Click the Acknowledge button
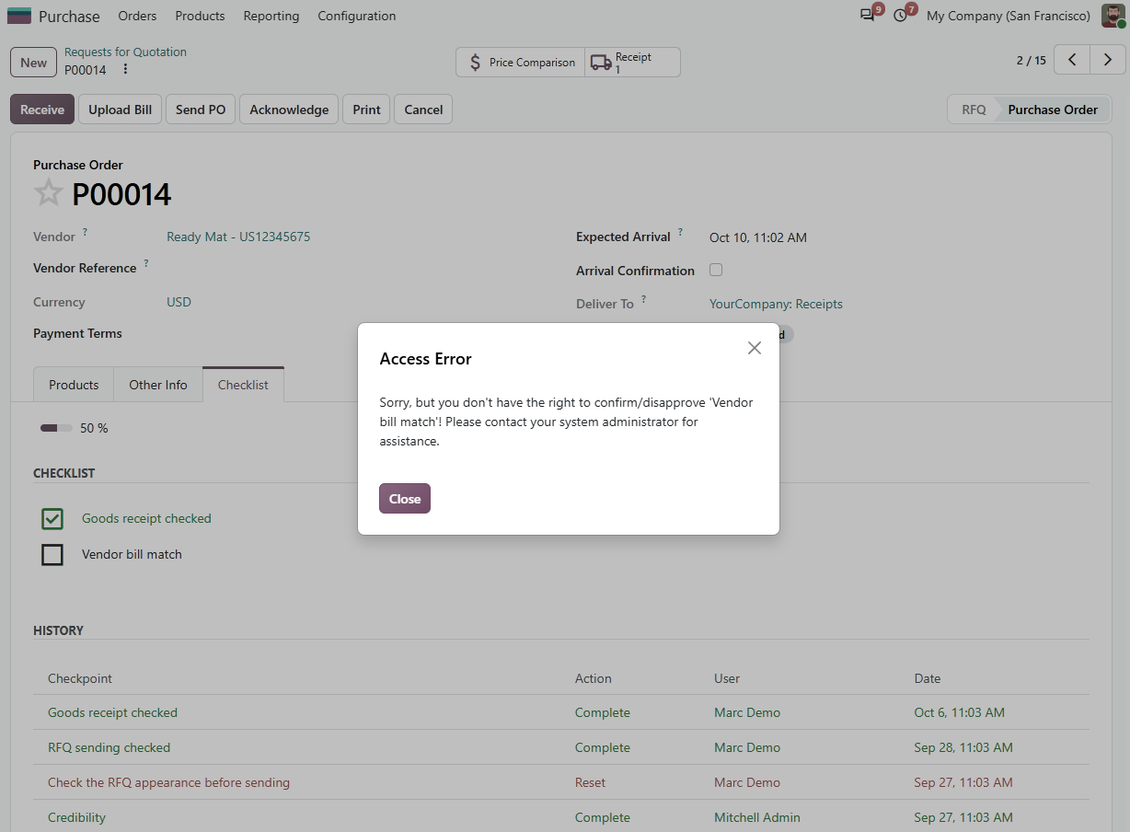This screenshot has height=832, width=1130. click(x=289, y=110)
